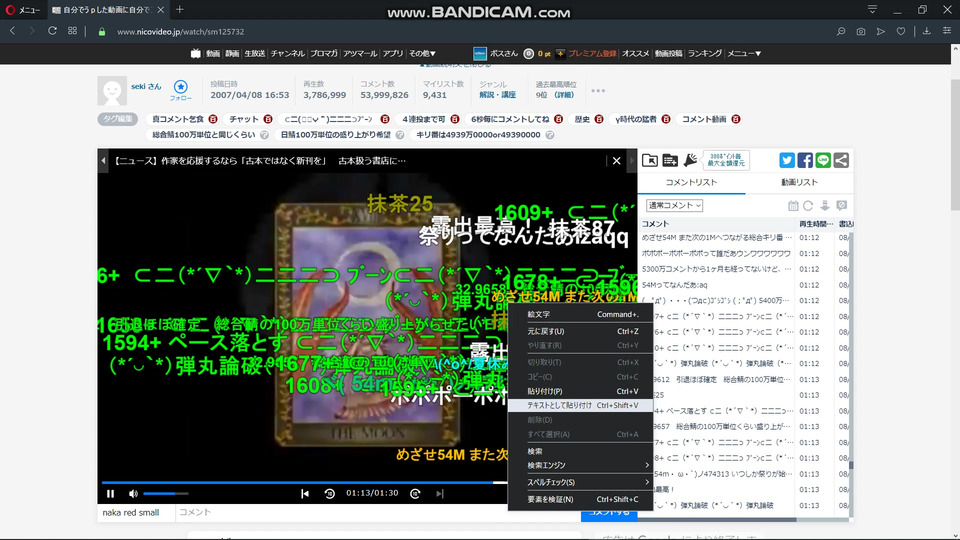The image size is (960, 540).
Task: Sort by the 再生時間 column header
Action: pos(816,223)
